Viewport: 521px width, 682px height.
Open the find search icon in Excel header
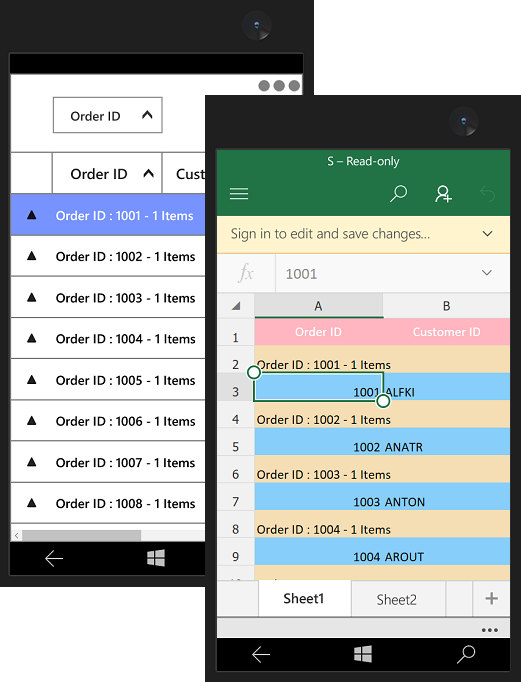[x=398, y=194]
